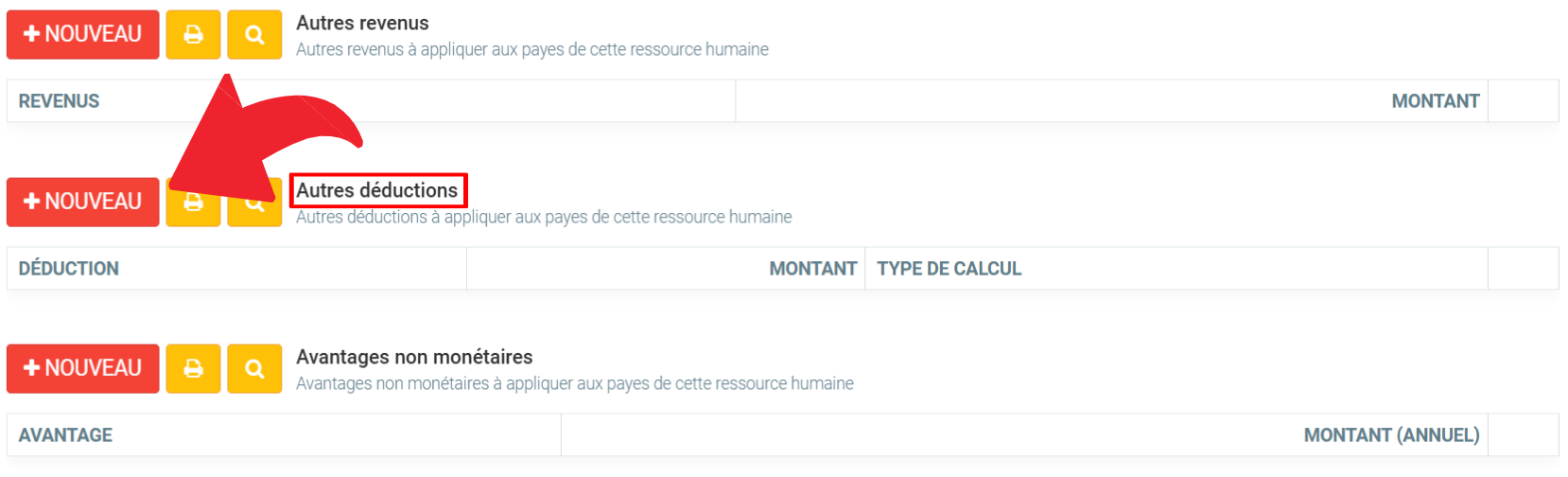The image size is (1568, 477).
Task: Click the Autres revenus section title
Action: 362,23
